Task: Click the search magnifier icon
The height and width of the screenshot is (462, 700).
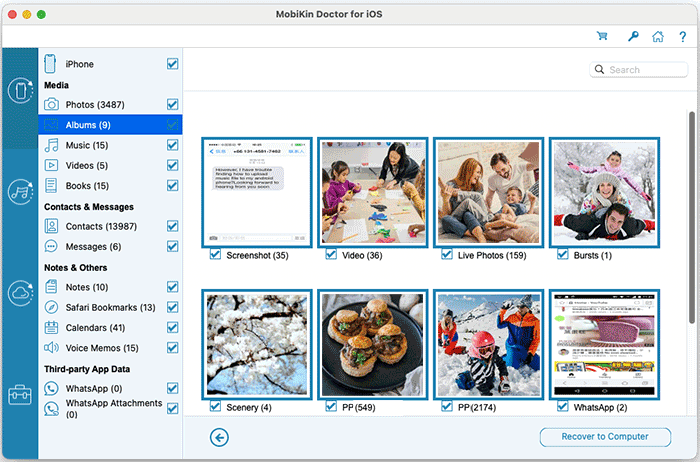Action: tap(600, 70)
